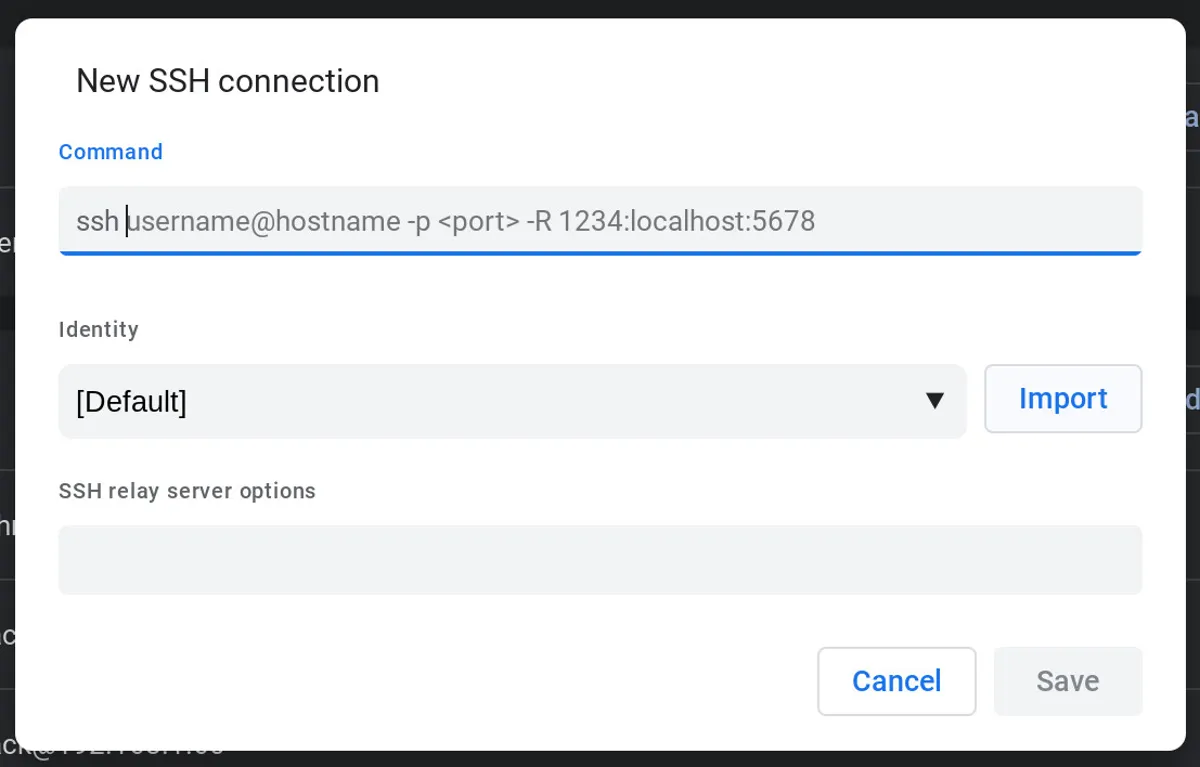Image resolution: width=1200 pixels, height=767 pixels.
Task: Open the Identity dropdown arrow
Action: pos(936,400)
